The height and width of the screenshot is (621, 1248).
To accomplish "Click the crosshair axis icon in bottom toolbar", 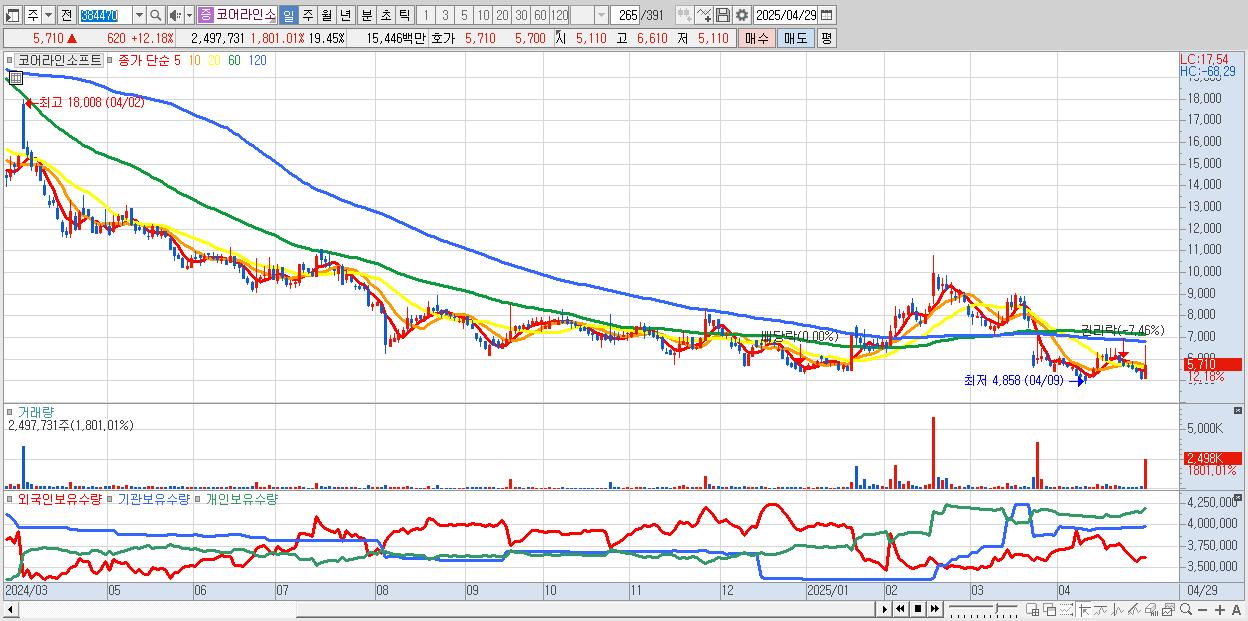I will 1085,609.
